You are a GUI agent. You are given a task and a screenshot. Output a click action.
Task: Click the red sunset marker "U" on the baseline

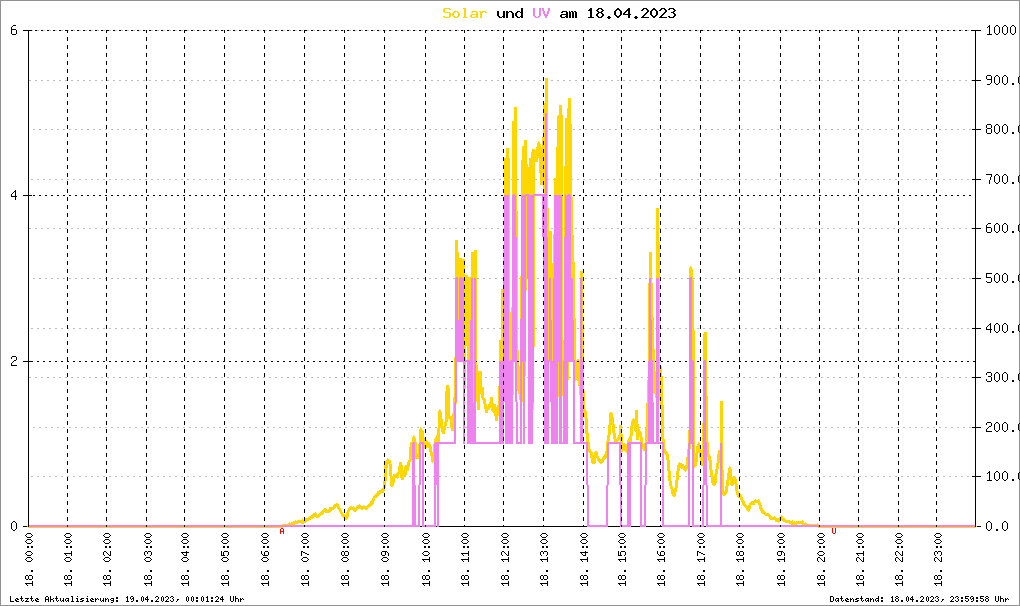tap(834, 532)
